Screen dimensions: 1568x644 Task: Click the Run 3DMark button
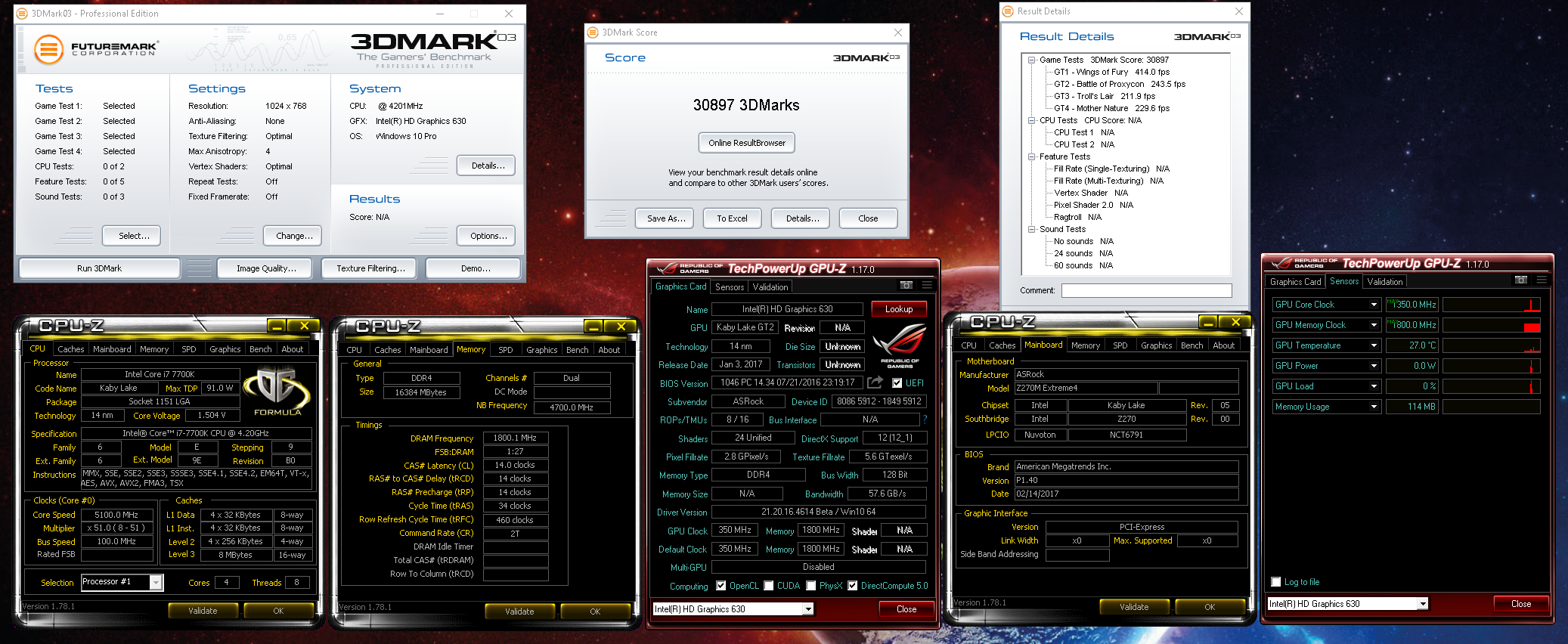[99, 268]
